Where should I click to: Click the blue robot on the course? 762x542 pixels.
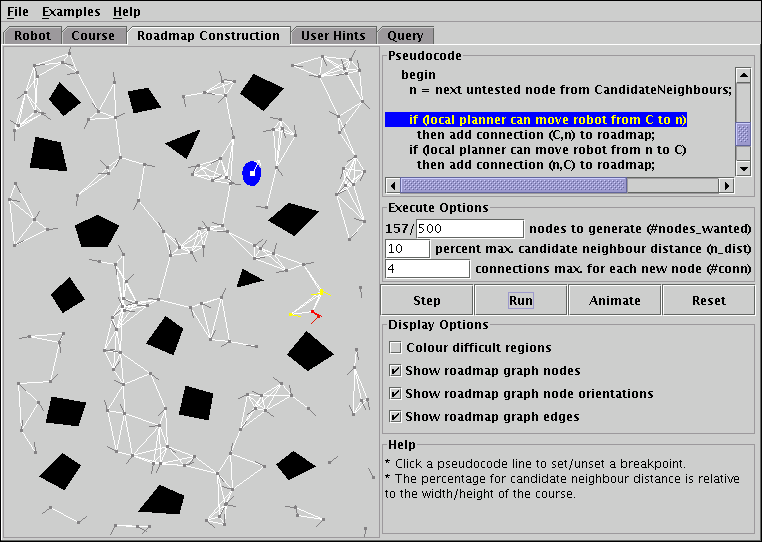(252, 173)
